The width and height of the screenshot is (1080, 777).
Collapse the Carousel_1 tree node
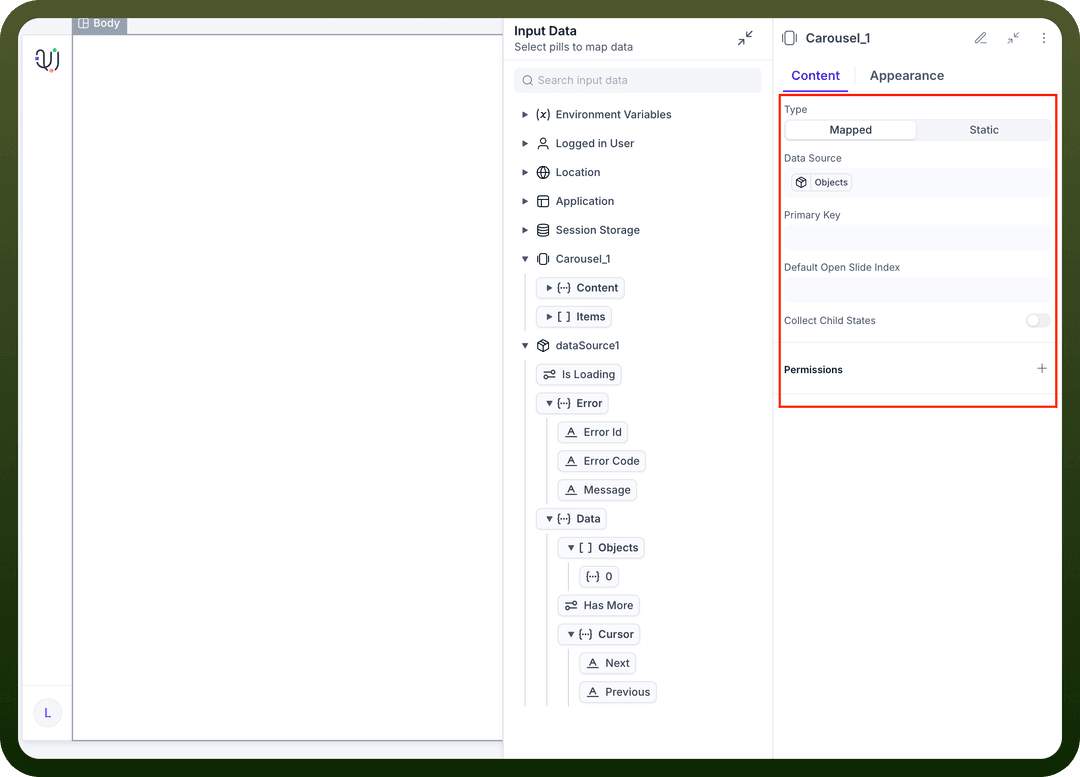pos(525,259)
